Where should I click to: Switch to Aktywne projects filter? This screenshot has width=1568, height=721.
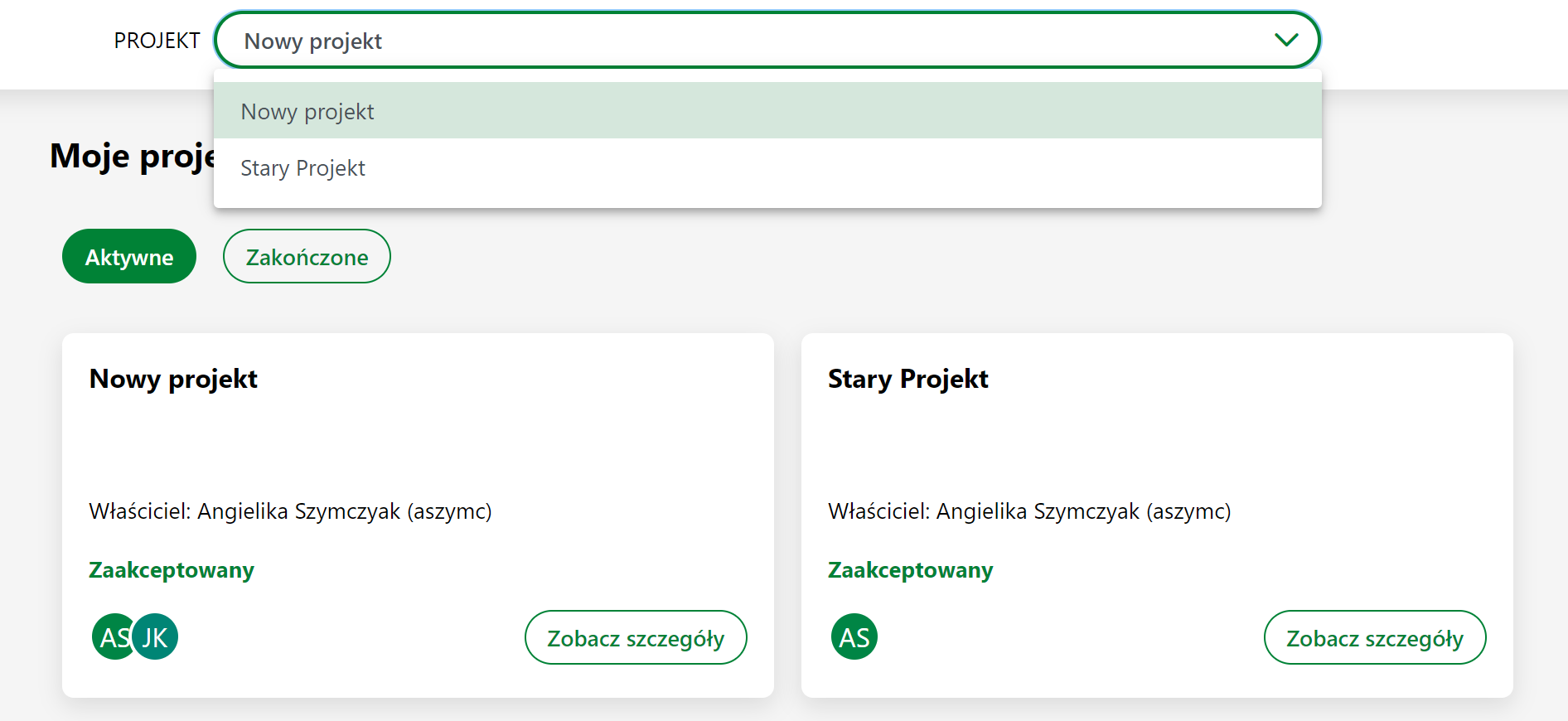(x=129, y=256)
